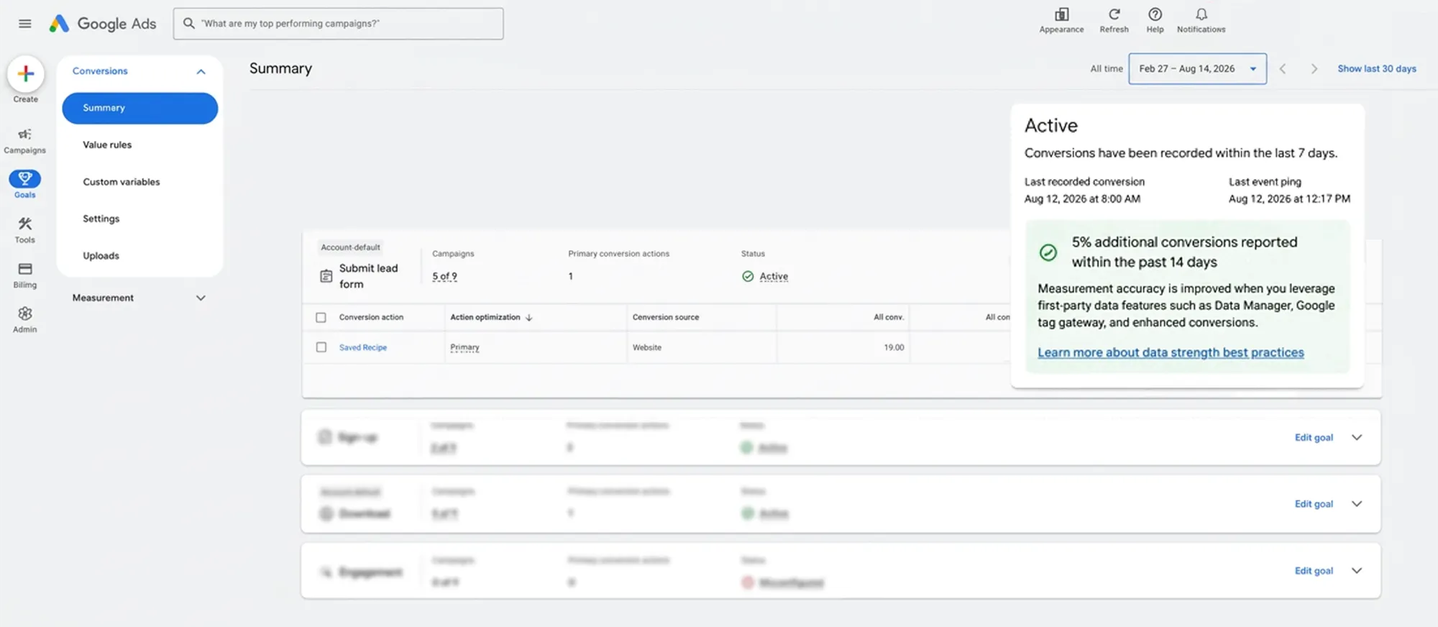This screenshot has width=1438, height=627.
Task: Open the Help icon
Action: pos(1155,15)
